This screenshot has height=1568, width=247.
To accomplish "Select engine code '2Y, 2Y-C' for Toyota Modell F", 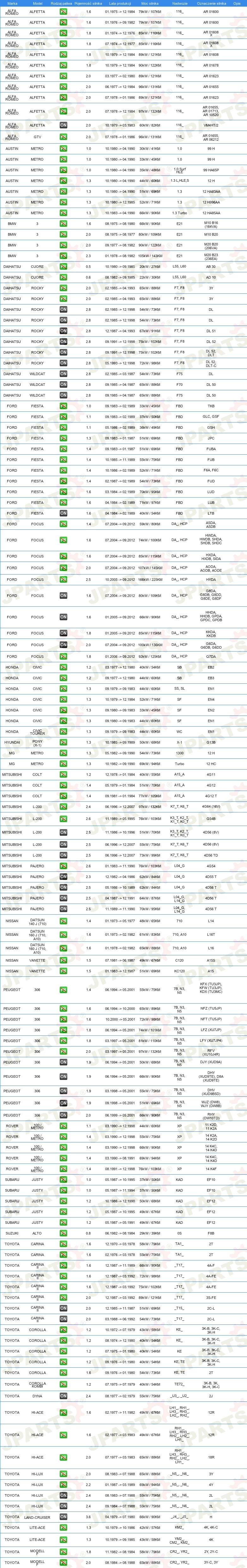I will click(211, 1552).
